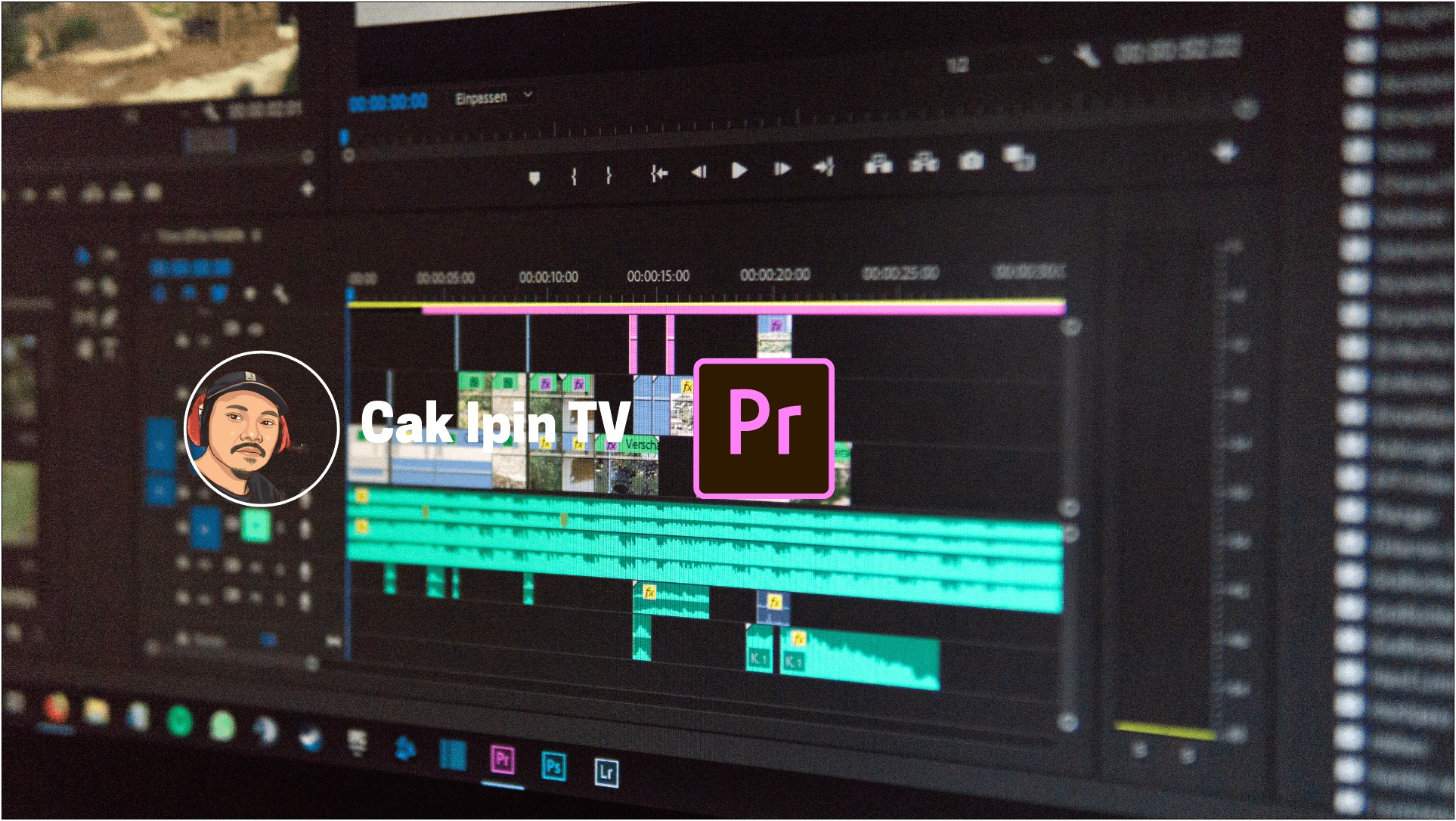This screenshot has width=1456, height=821.
Task: Click 00:00:05:00 on the timeline ruler
Action: pos(445,278)
